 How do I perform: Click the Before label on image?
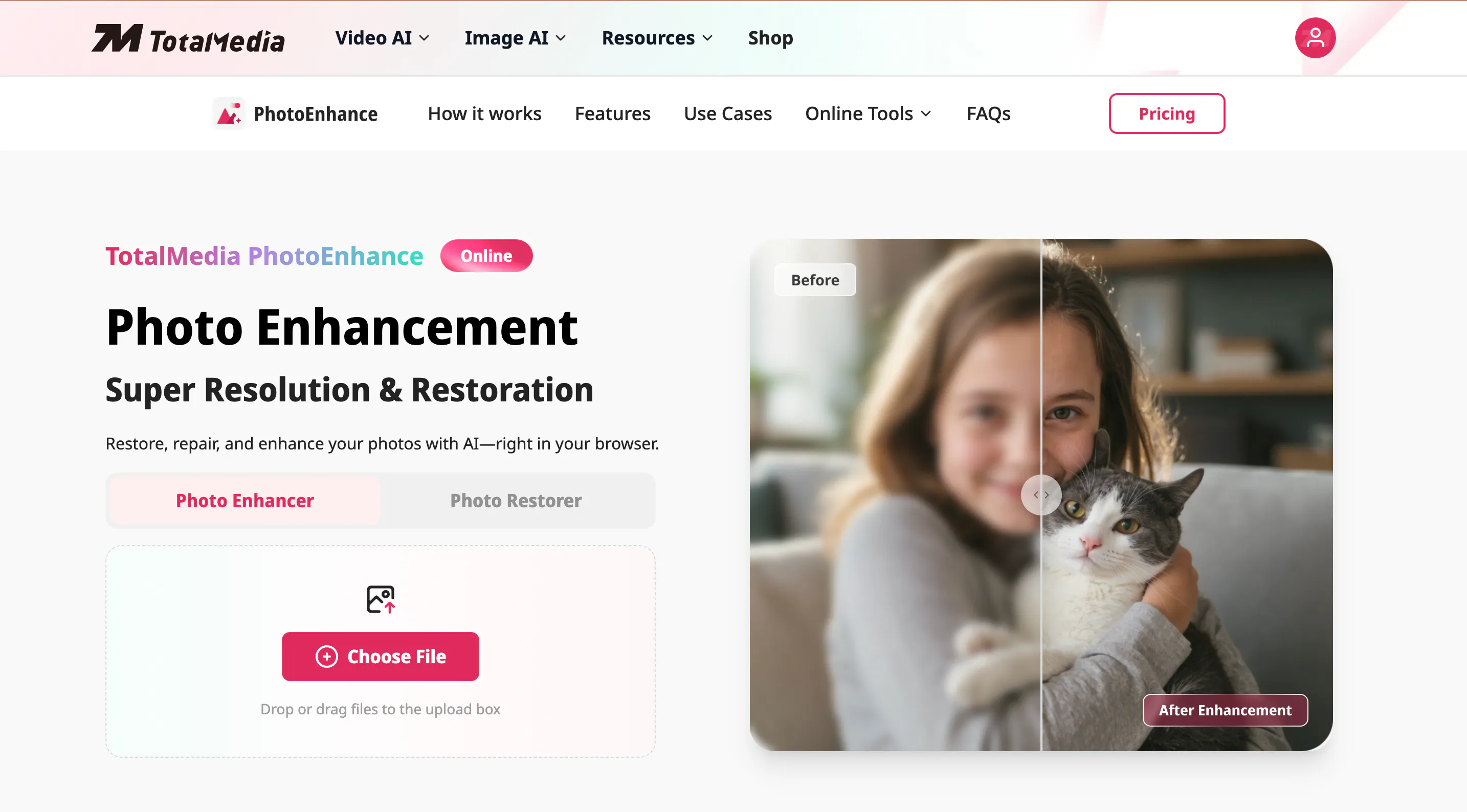(815, 280)
